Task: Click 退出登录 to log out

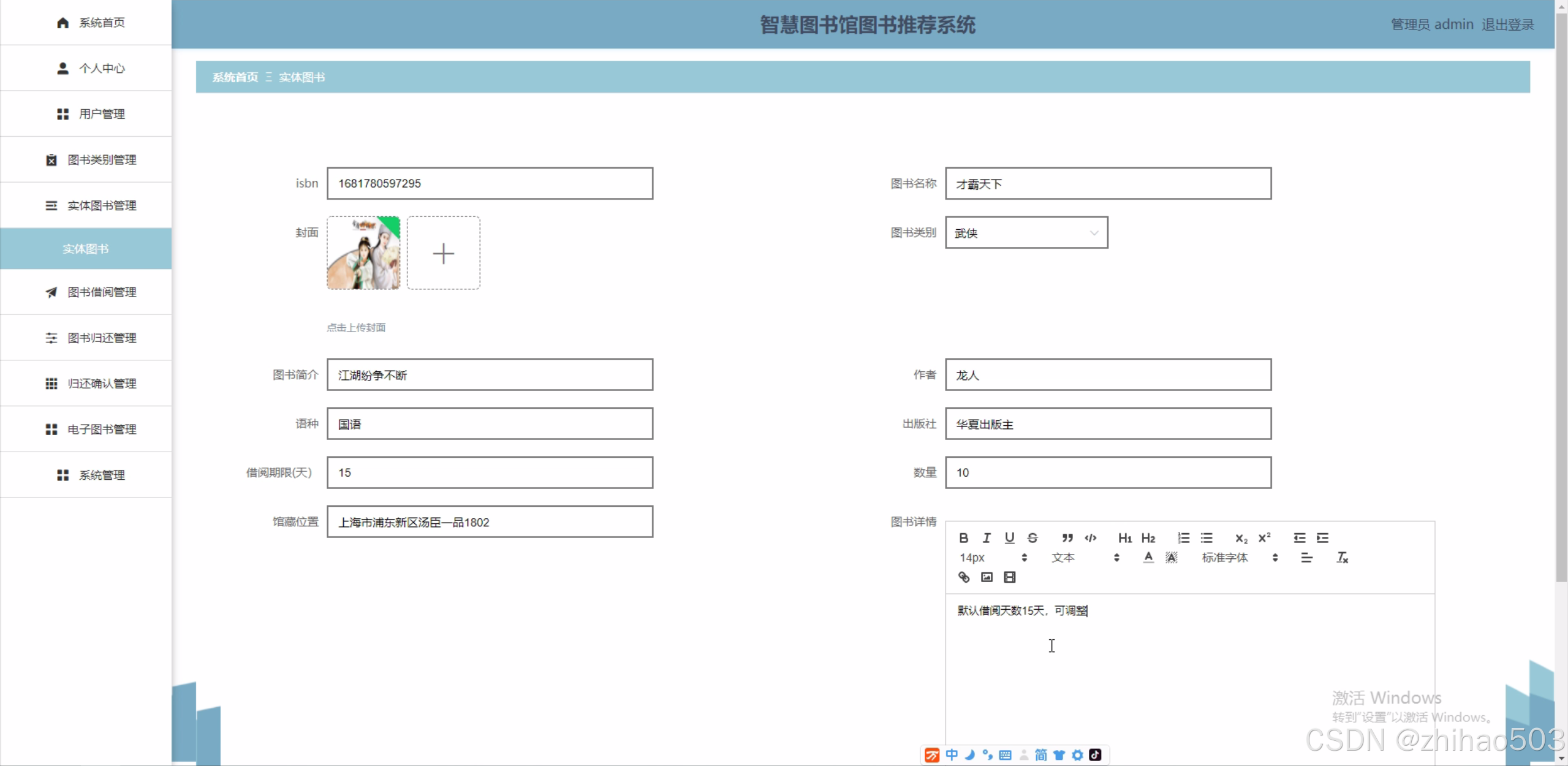Action: [1507, 25]
